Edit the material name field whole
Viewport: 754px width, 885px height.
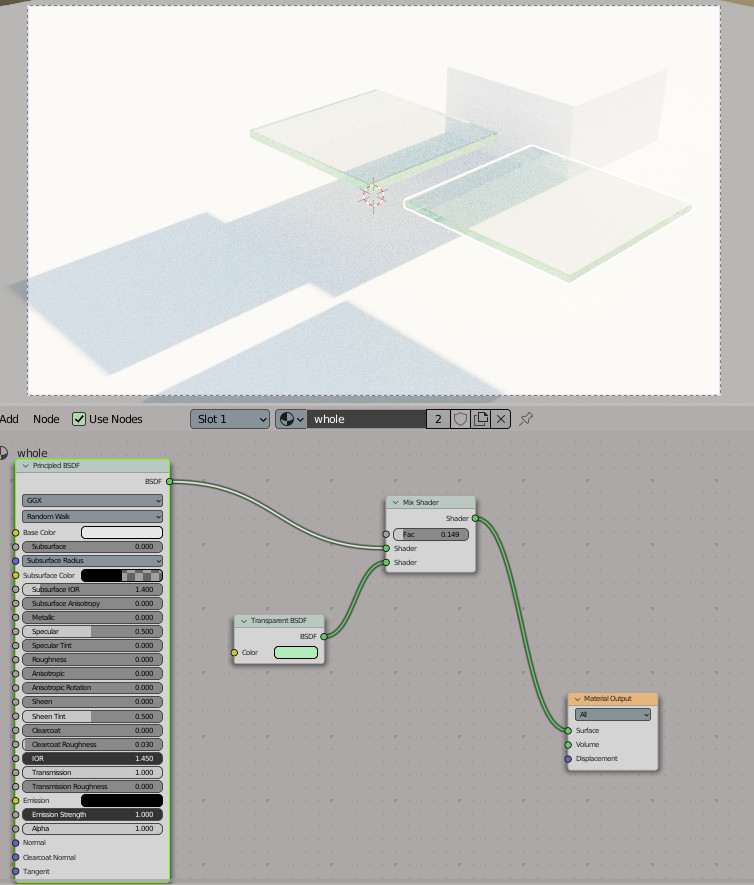(x=366, y=419)
